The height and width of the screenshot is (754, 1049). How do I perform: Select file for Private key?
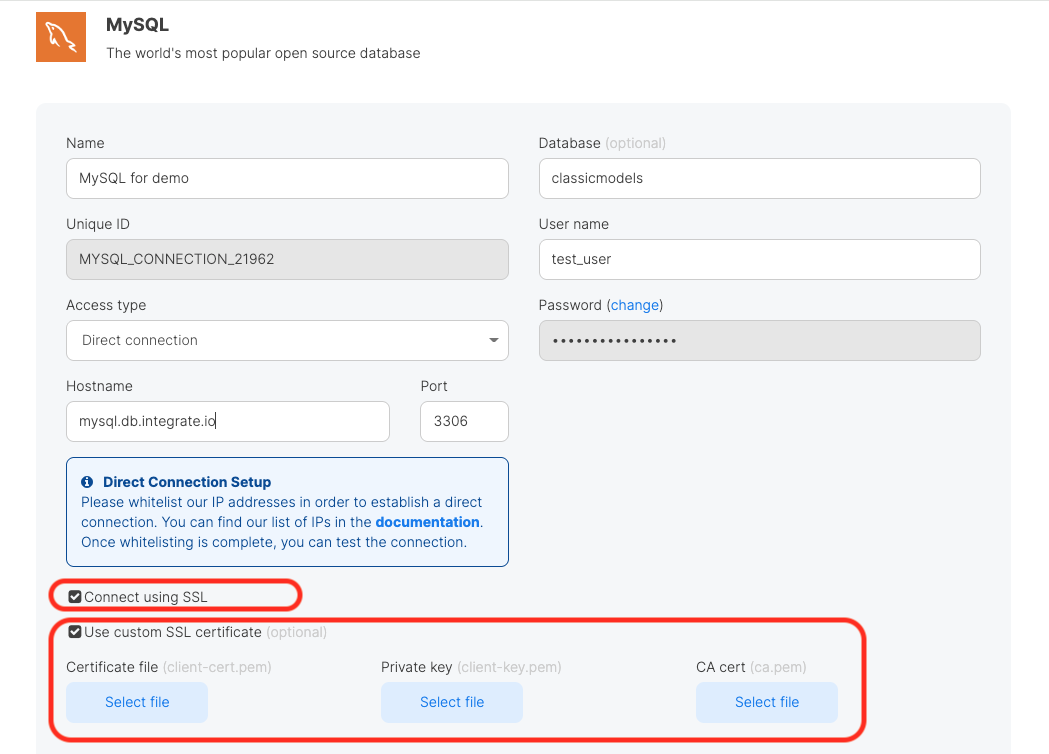[x=452, y=702]
